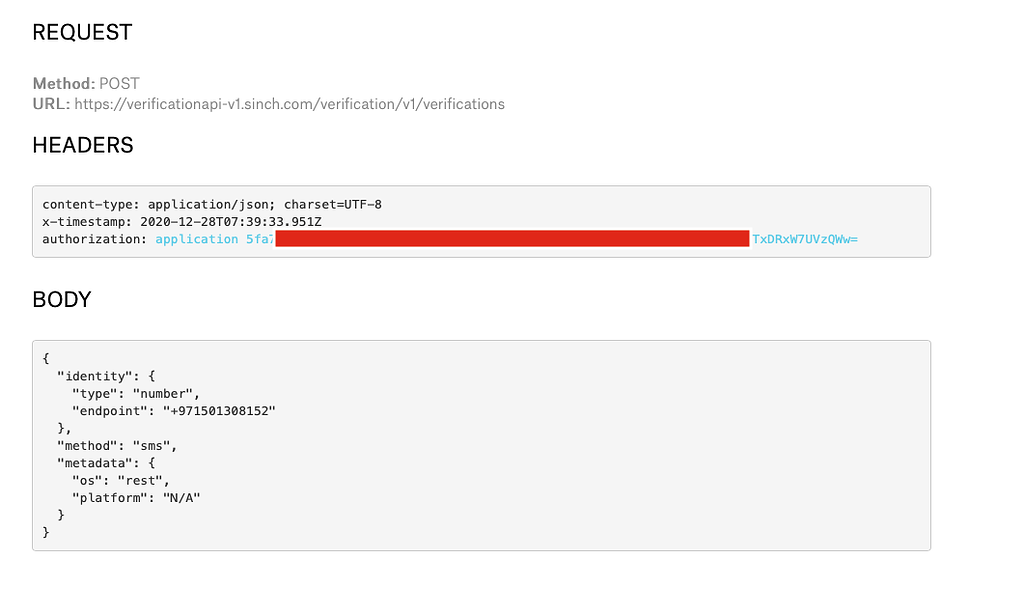This screenshot has width=1024, height=614.
Task: Click the content-type header line
Action: (x=212, y=204)
